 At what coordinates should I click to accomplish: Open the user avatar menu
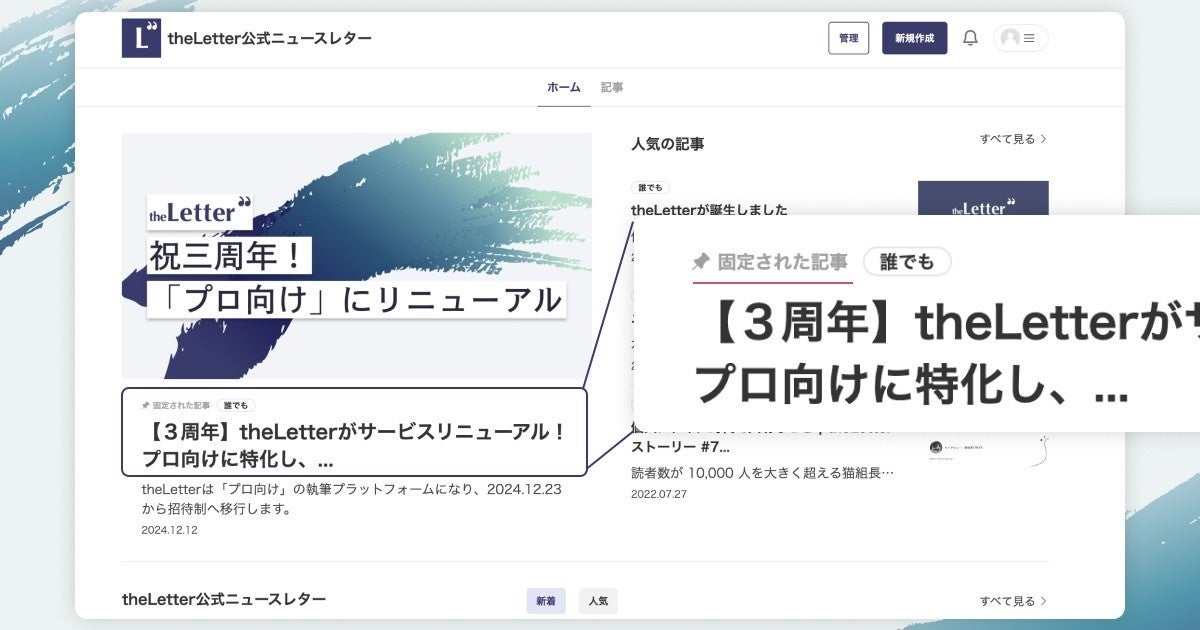(1021, 38)
